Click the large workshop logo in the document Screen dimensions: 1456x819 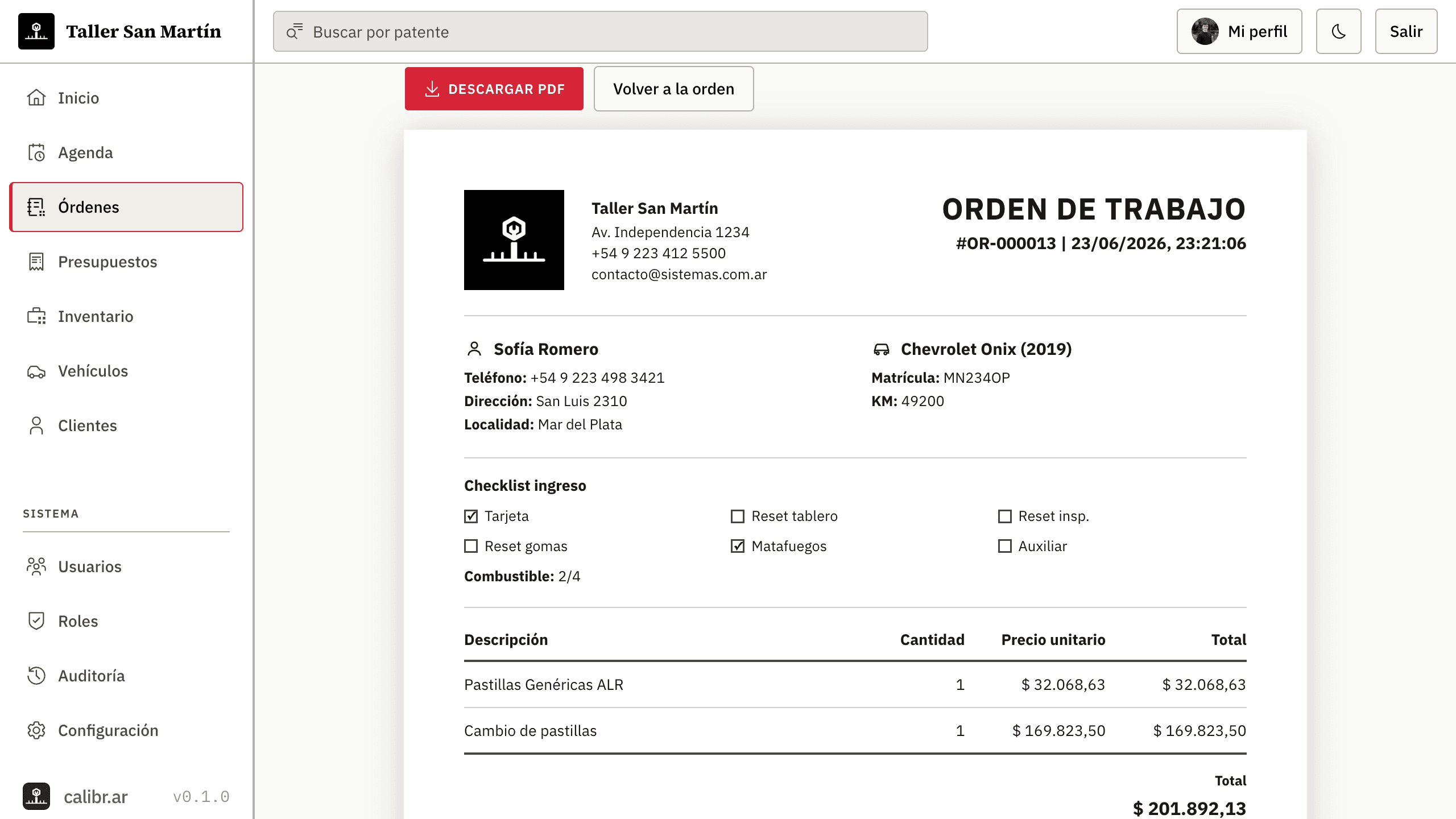[x=514, y=240]
